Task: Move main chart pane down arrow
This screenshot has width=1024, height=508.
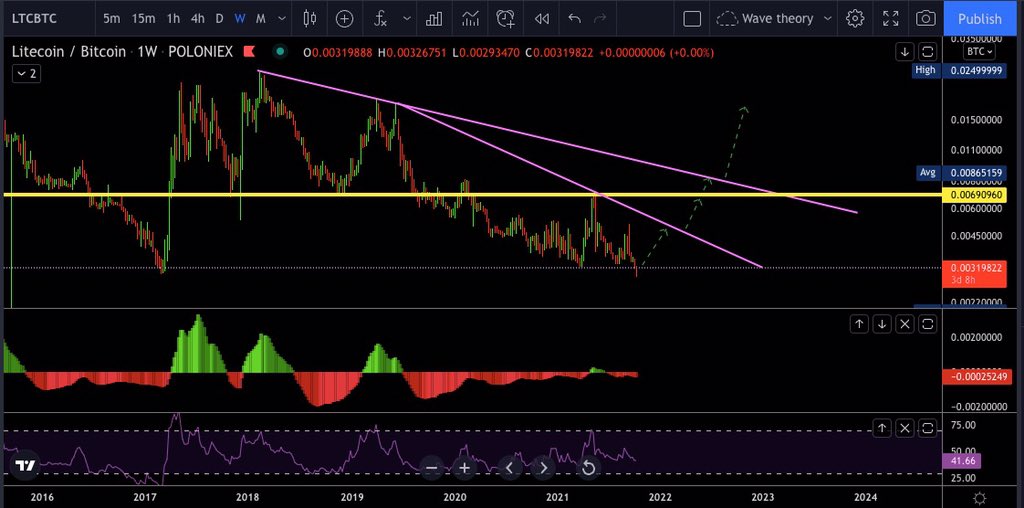Action: (x=905, y=52)
